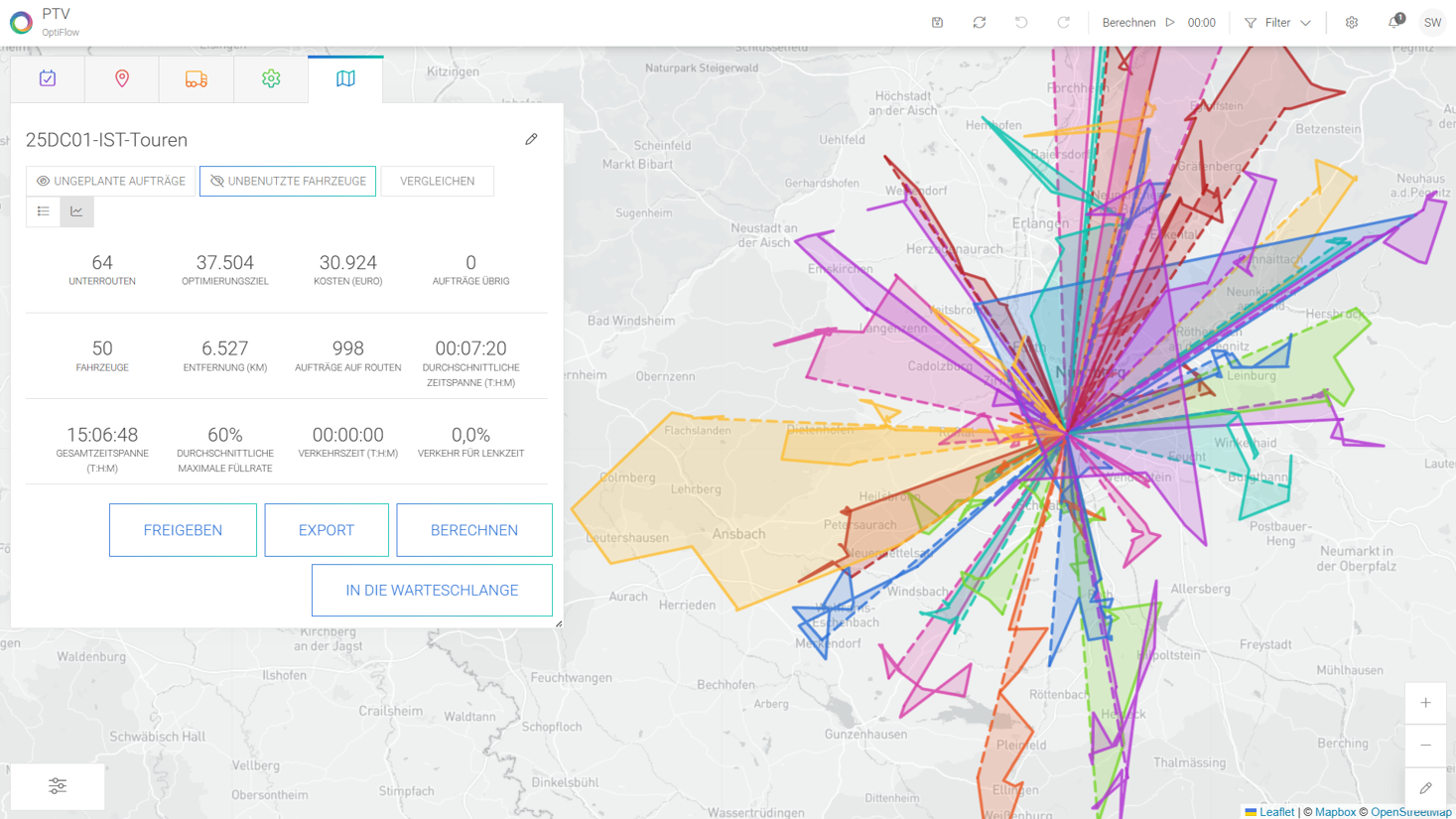
Task: Start Berechnen with play arrow
Action: (x=1170, y=23)
